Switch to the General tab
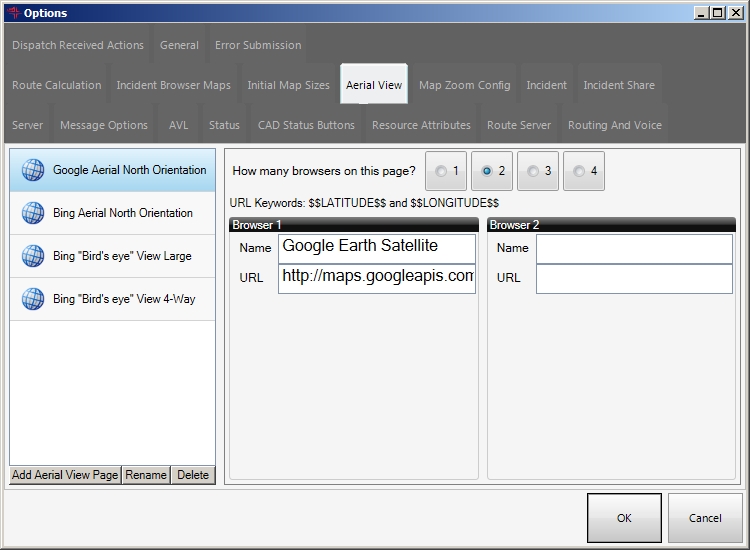The width and height of the screenshot is (750, 550). (179, 45)
